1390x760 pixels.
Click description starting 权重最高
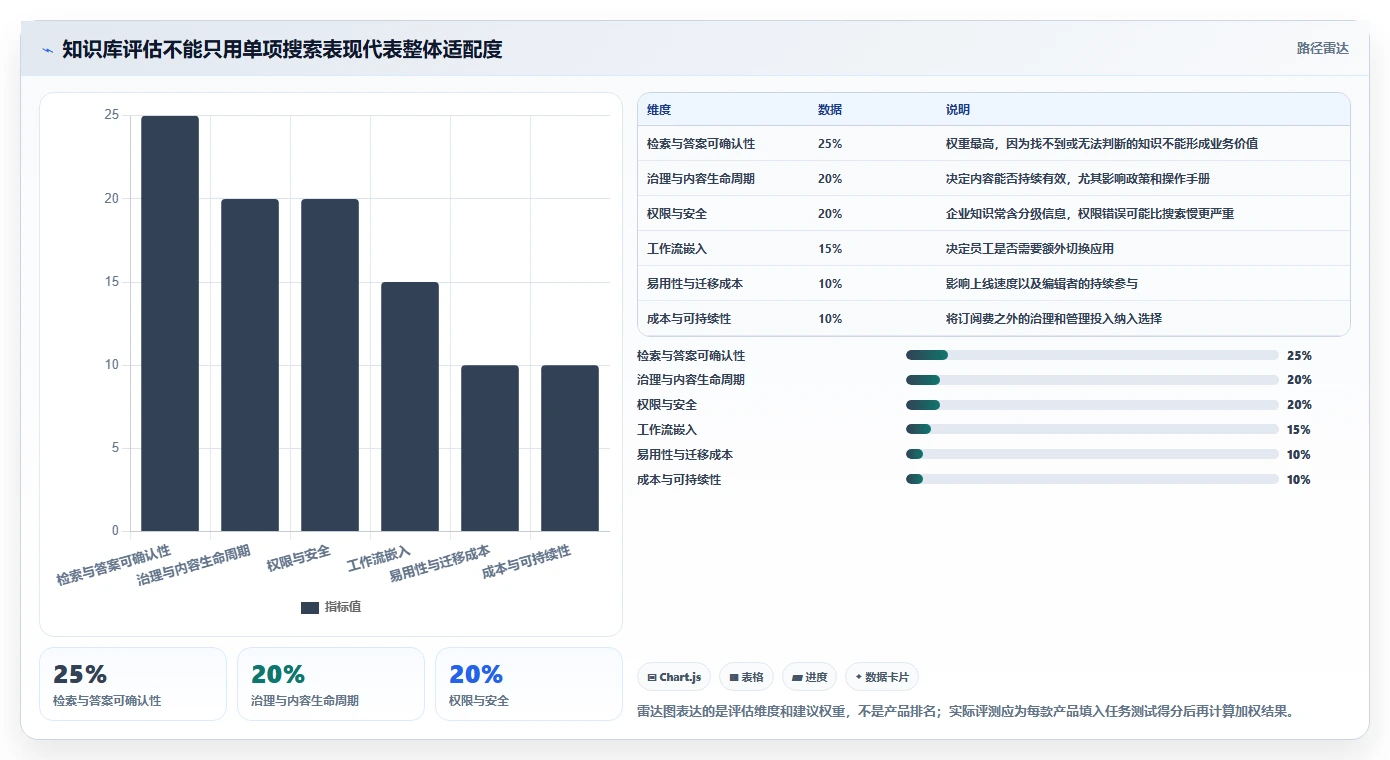coord(1102,144)
